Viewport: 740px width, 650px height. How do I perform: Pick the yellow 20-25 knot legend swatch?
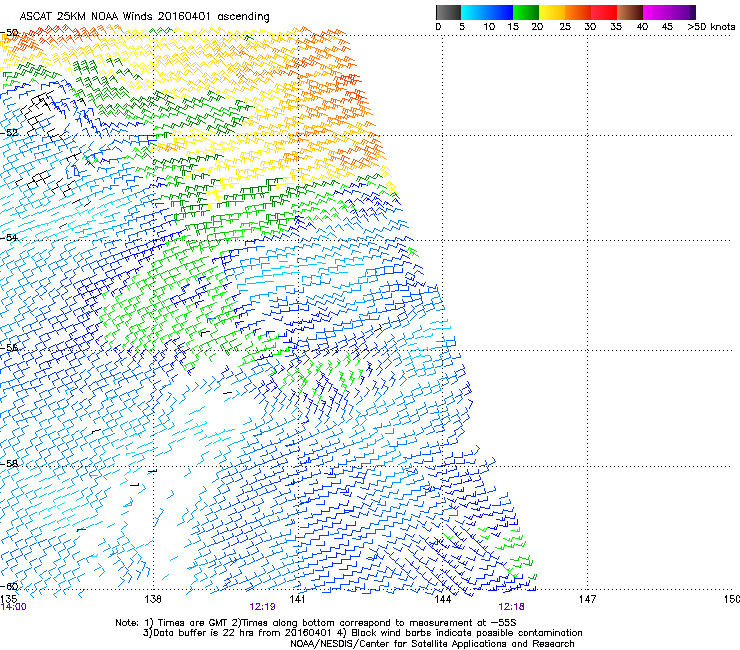552,12
